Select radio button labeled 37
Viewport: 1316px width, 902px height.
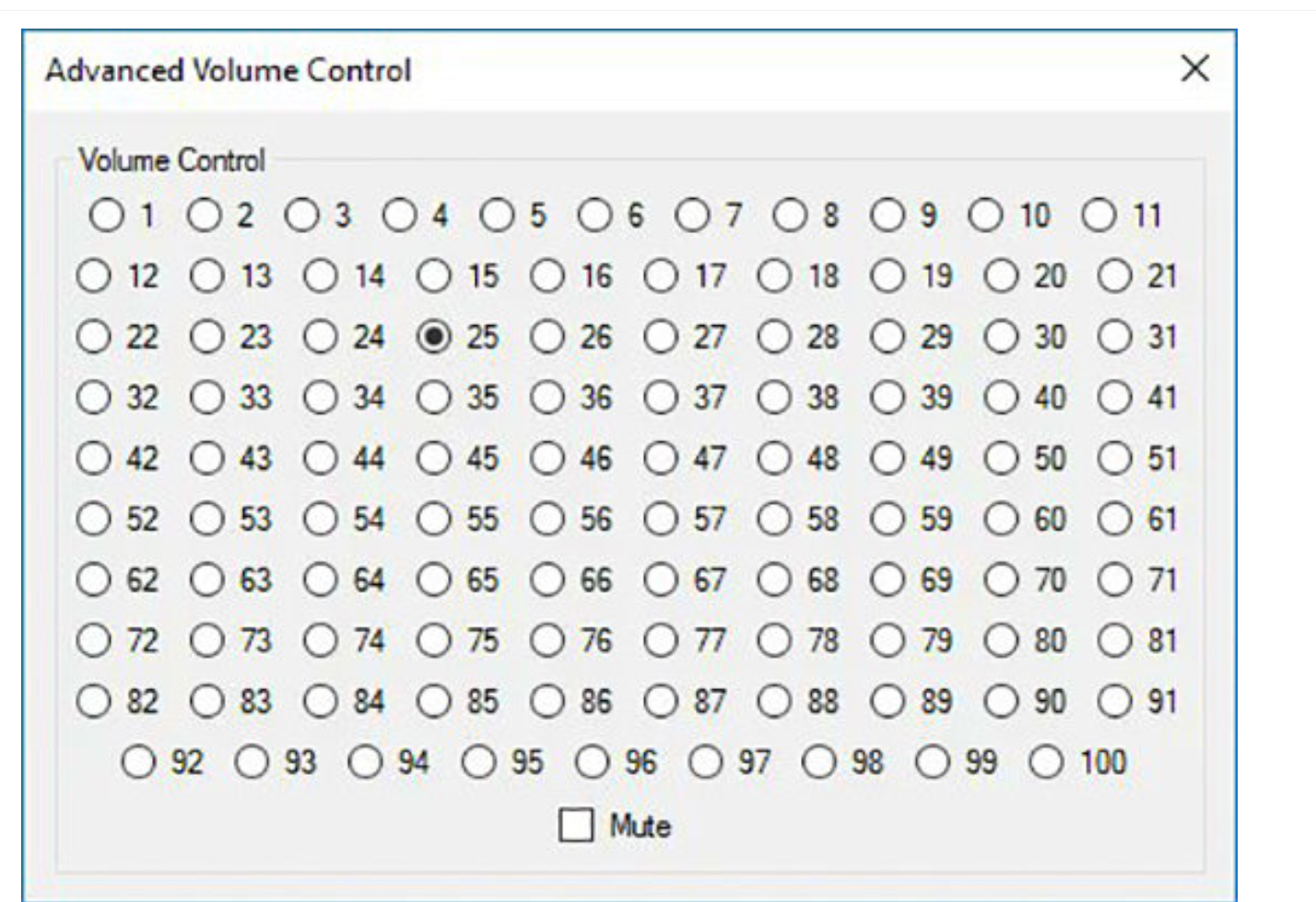[661, 398]
